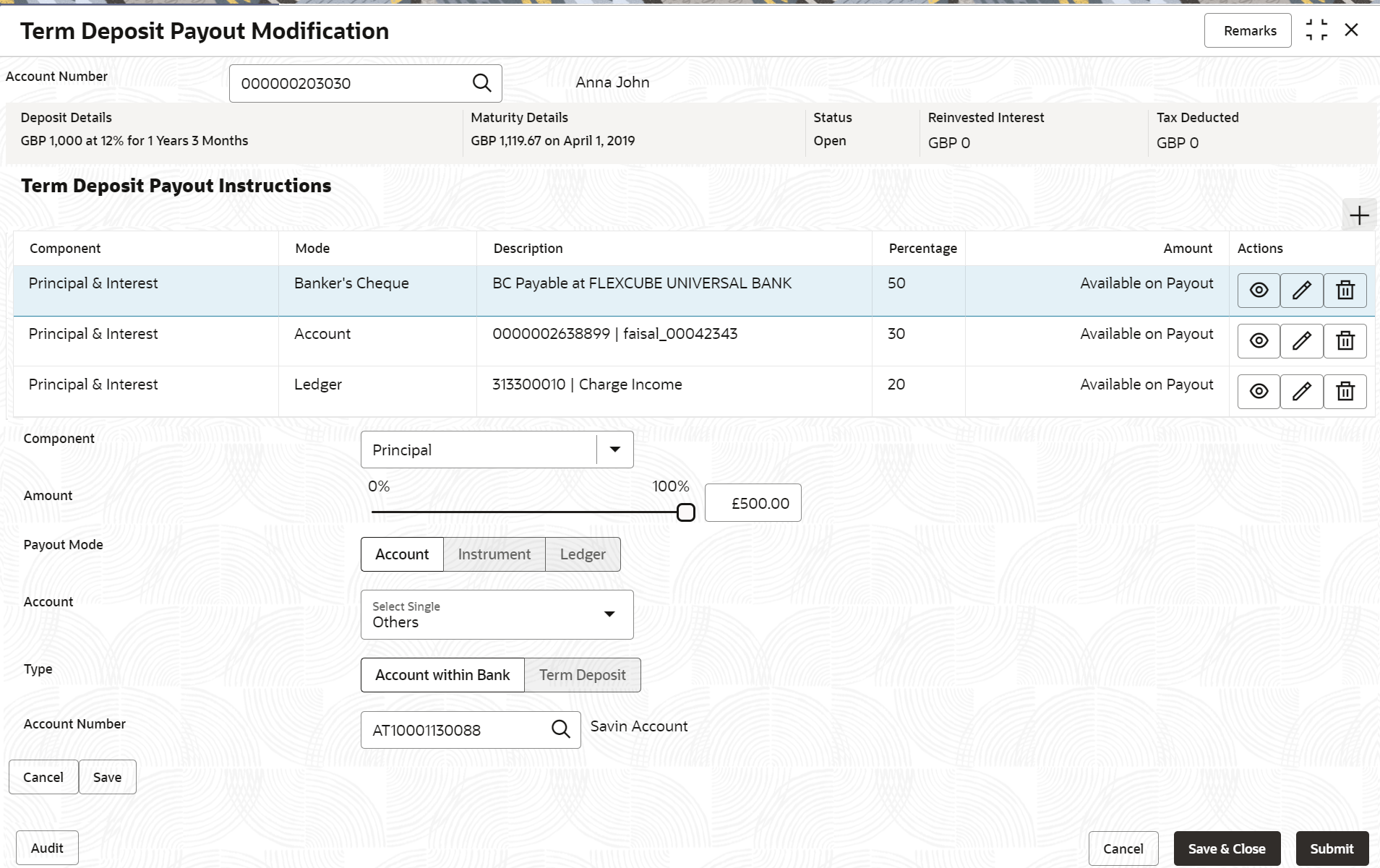Click the amount field showing £500.00
This screenshot has height=868, width=1380.
point(753,503)
